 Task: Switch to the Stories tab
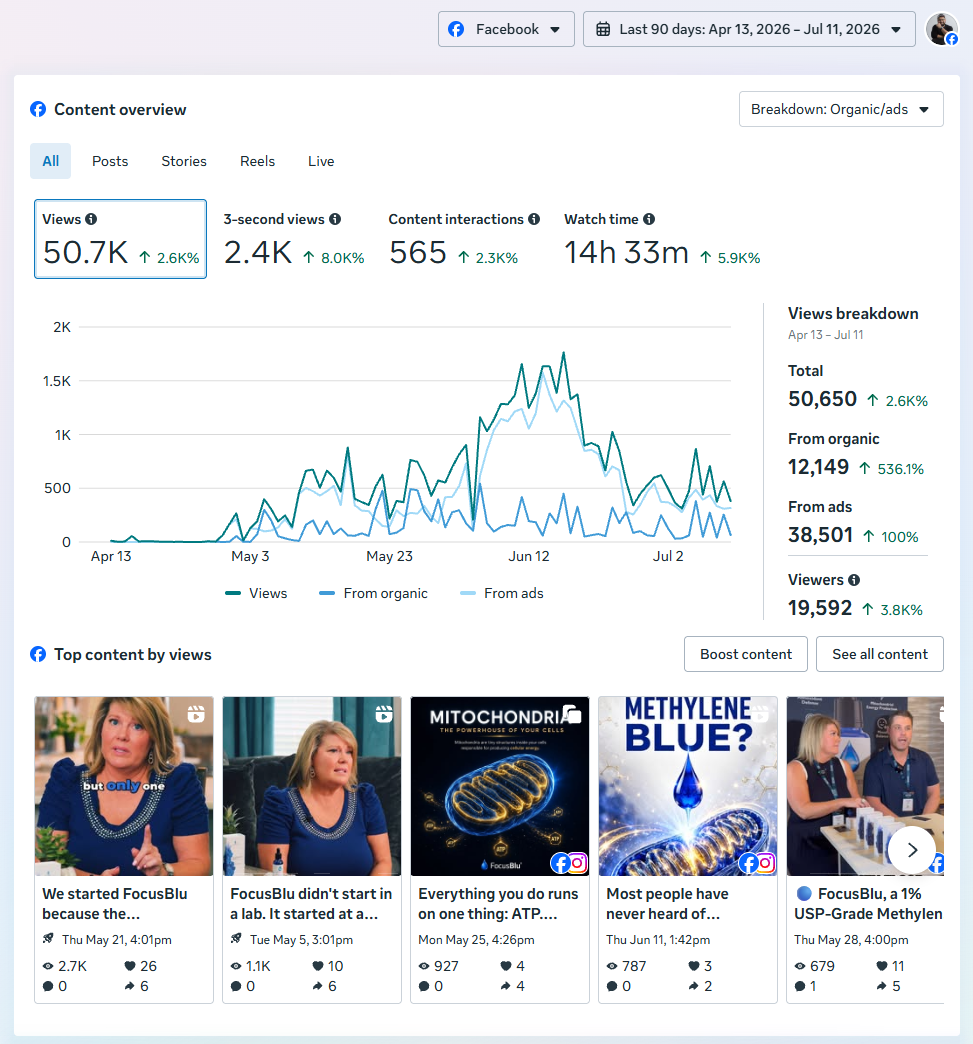[x=184, y=161]
